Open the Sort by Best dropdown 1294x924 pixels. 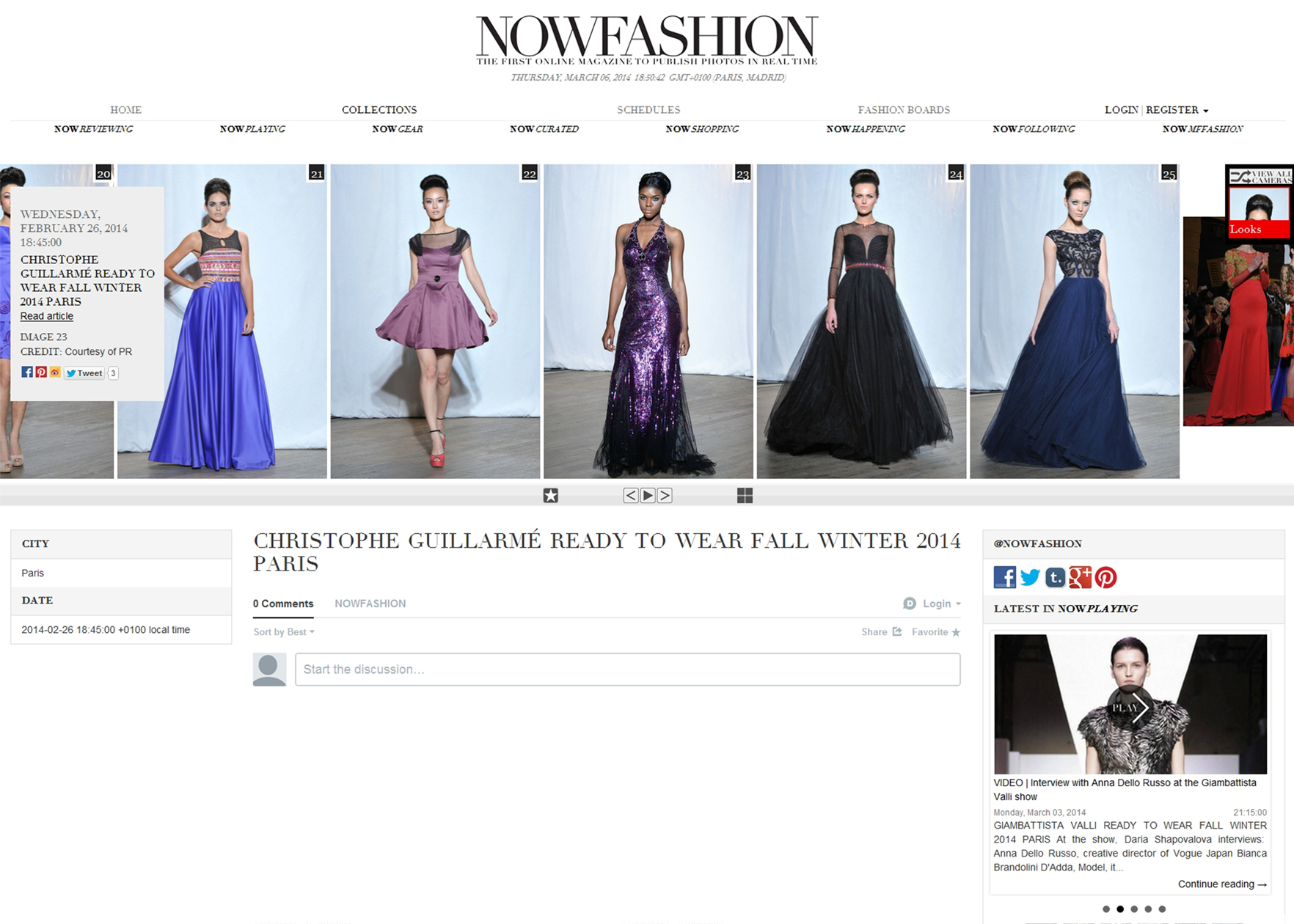point(284,632)
